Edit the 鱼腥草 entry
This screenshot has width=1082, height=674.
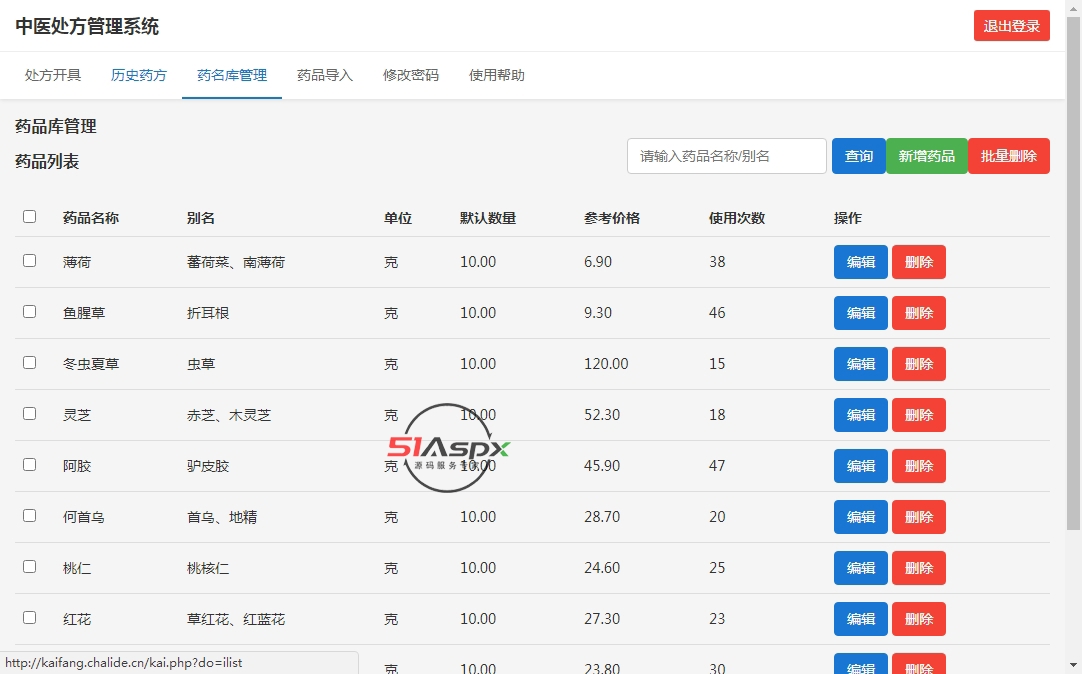pyautogui.click(x=860, y=313)
